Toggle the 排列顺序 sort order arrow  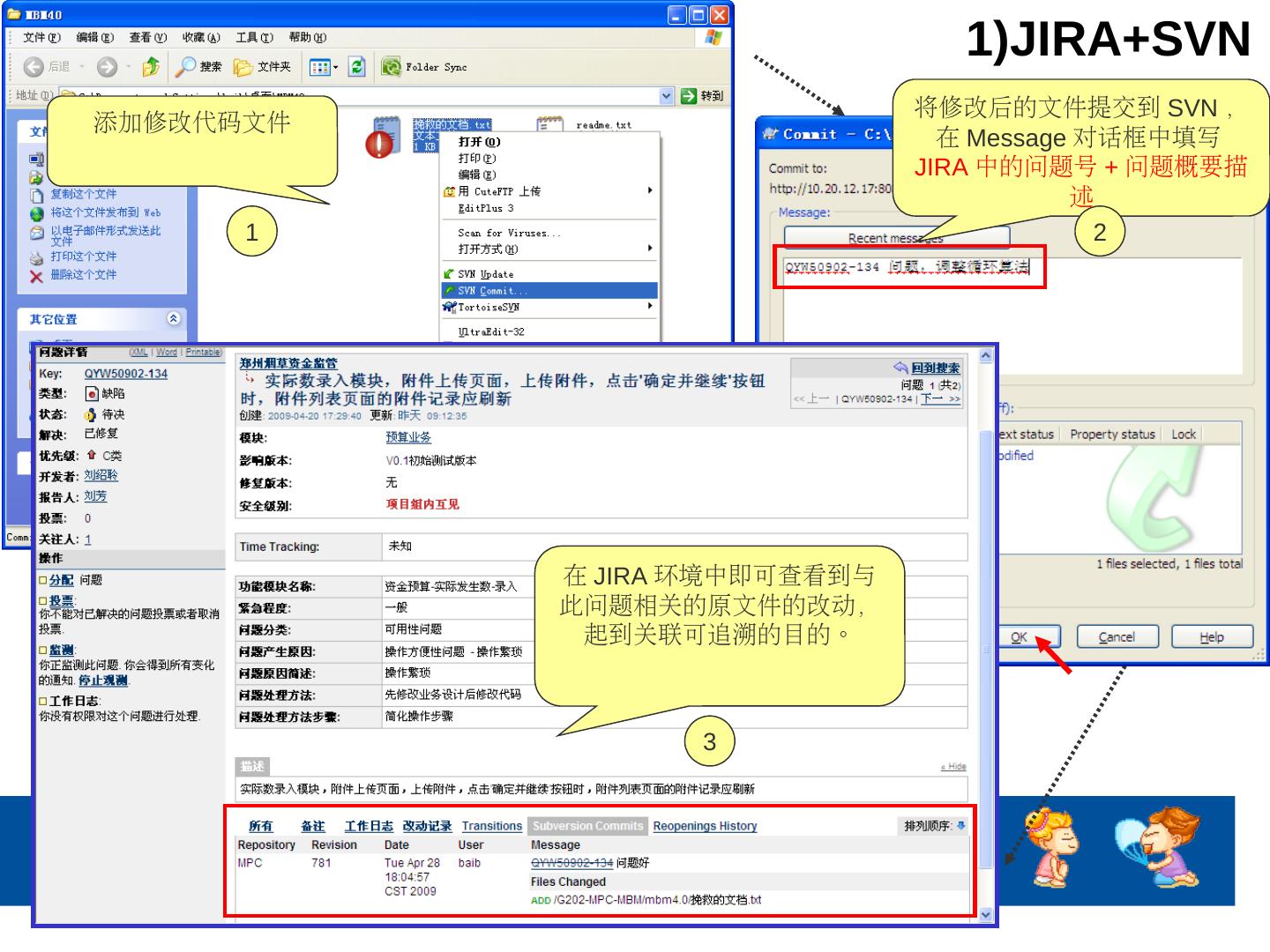pyautogui.click(x=960, y=826)
